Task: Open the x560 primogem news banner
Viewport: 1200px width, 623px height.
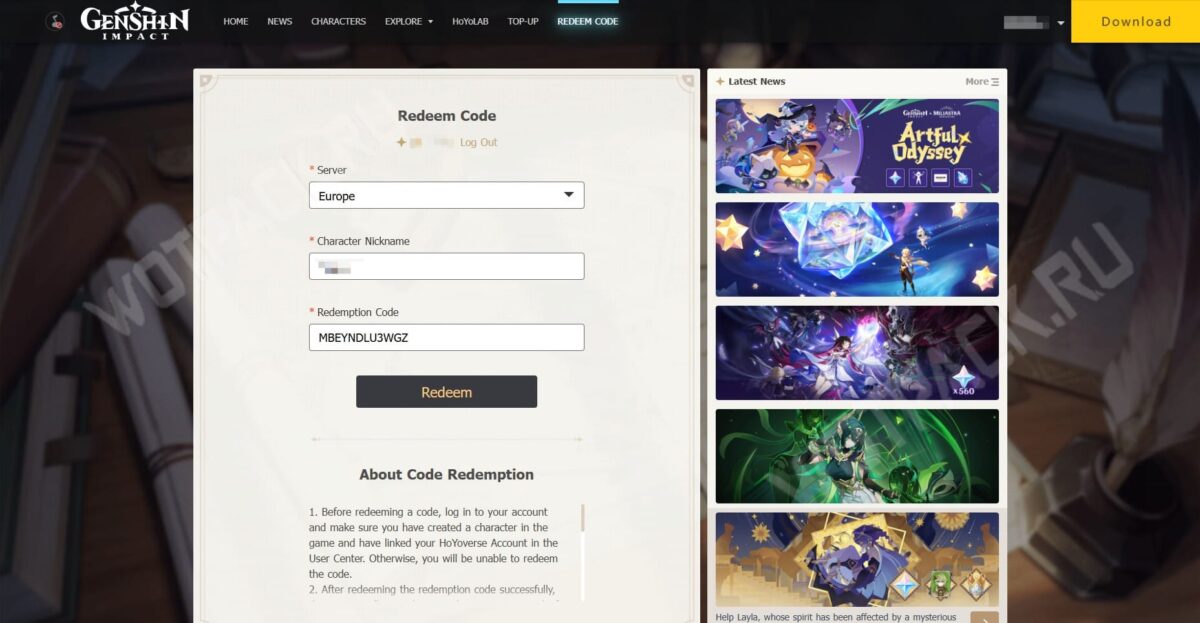Action: tap(857, 353)
